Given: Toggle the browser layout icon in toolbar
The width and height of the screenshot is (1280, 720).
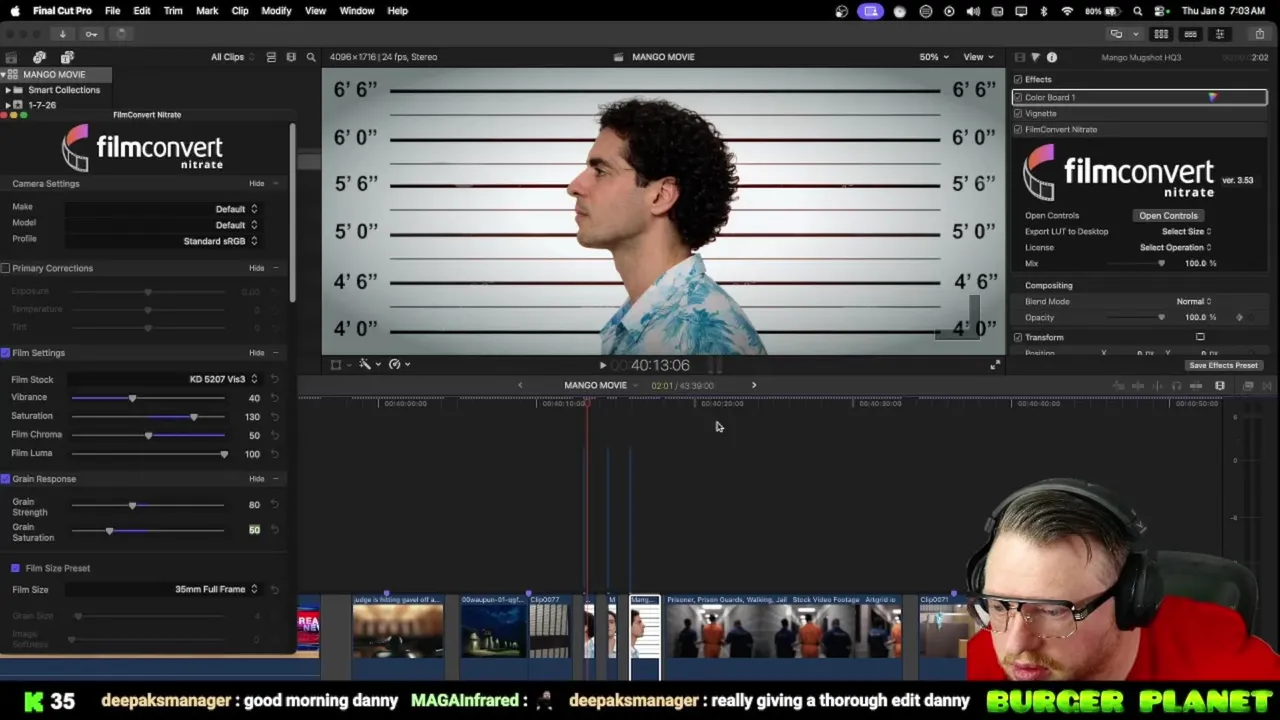Looking at the screenshot, I should coord(1161,34).
